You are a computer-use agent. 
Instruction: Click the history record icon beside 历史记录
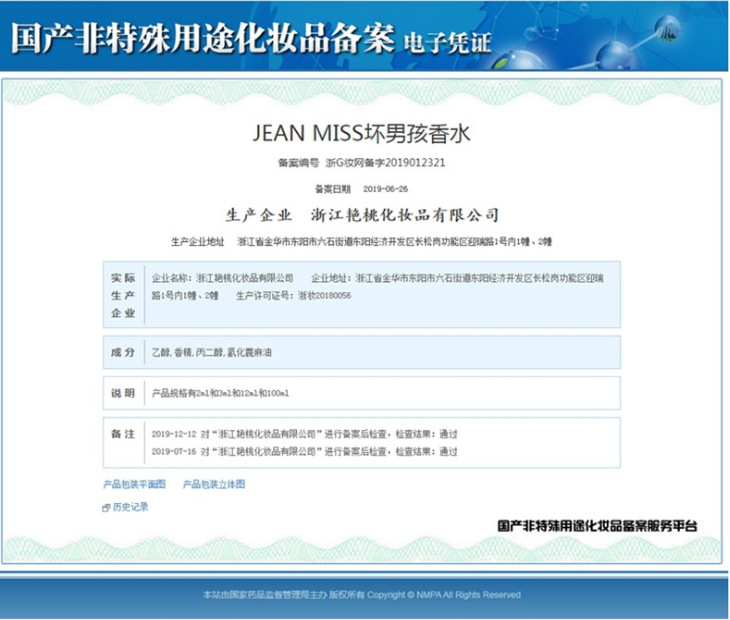pyautogui.click(x=106, y=508)
